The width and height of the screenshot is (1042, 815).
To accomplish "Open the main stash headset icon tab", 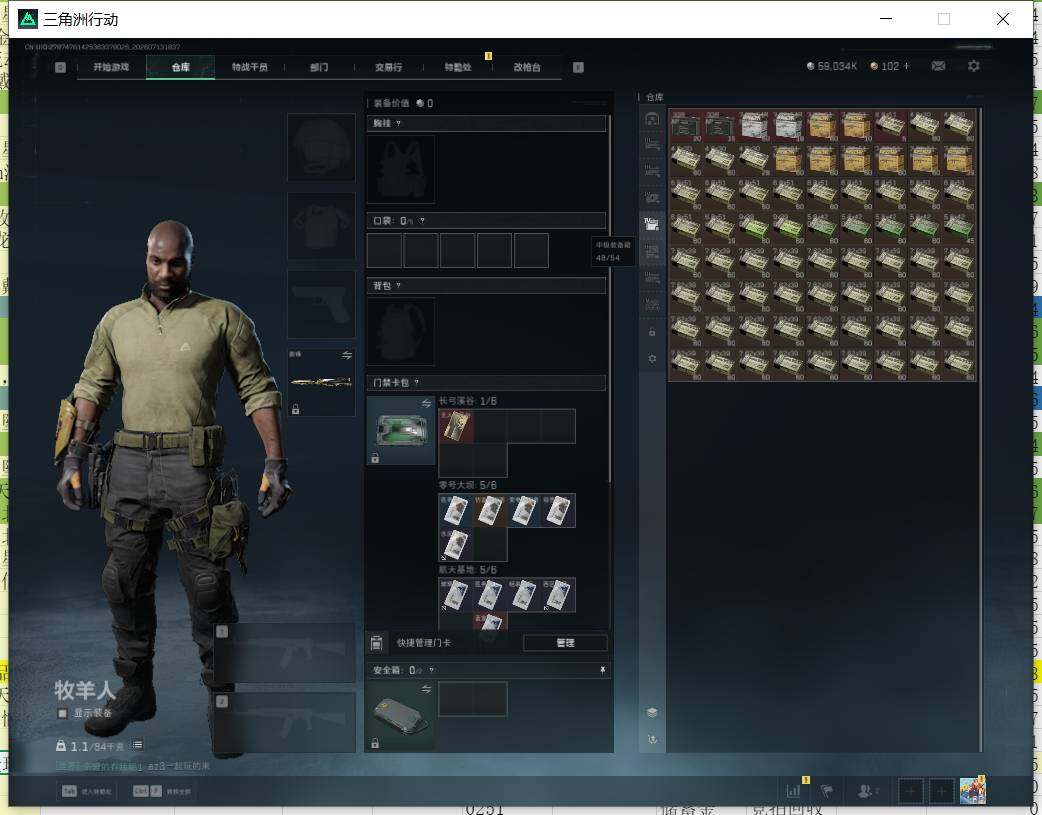I will click(x=652, y=119).
